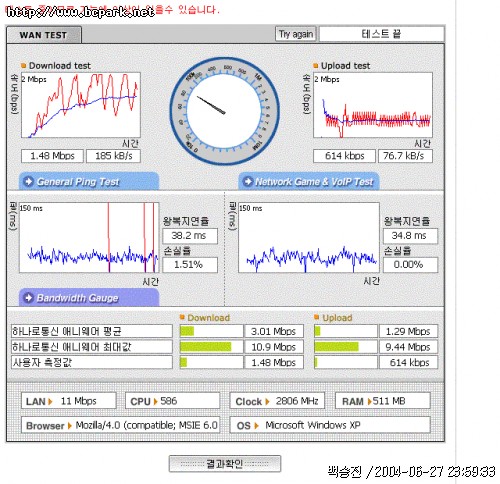Click the Clock 2806 MHz info box
Image resolution: width=500 pixels, height=484 pixels.
(x=277, y=401)
